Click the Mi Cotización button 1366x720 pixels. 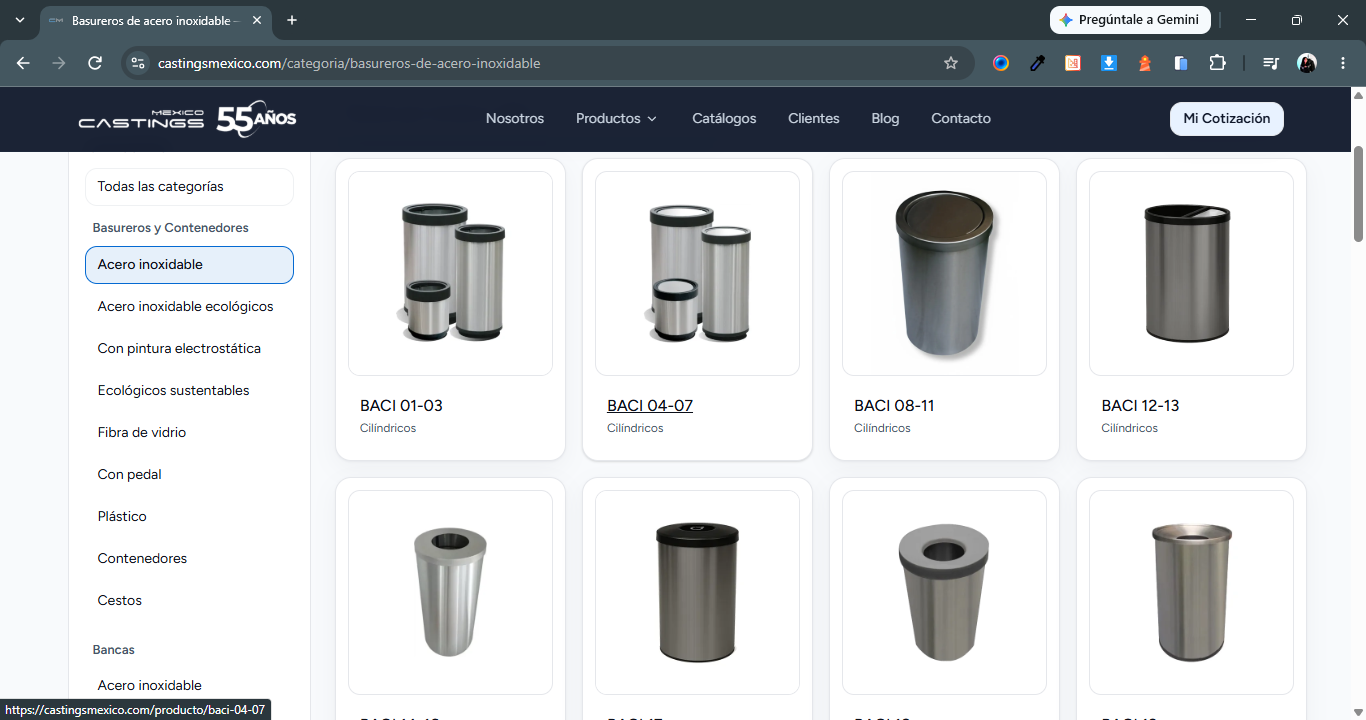coord(1227,118)
